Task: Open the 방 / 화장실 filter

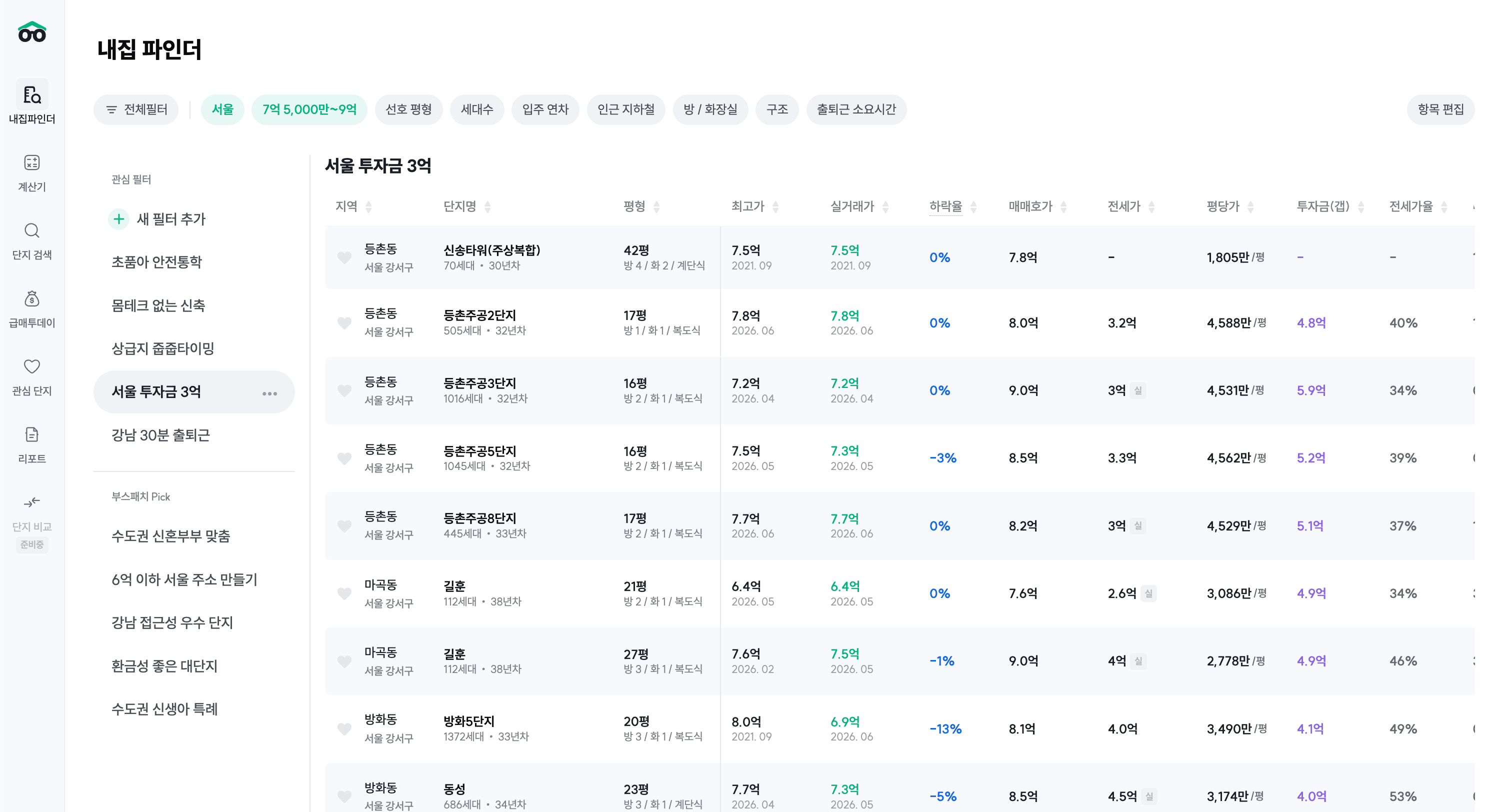Action: coord(710,109)
